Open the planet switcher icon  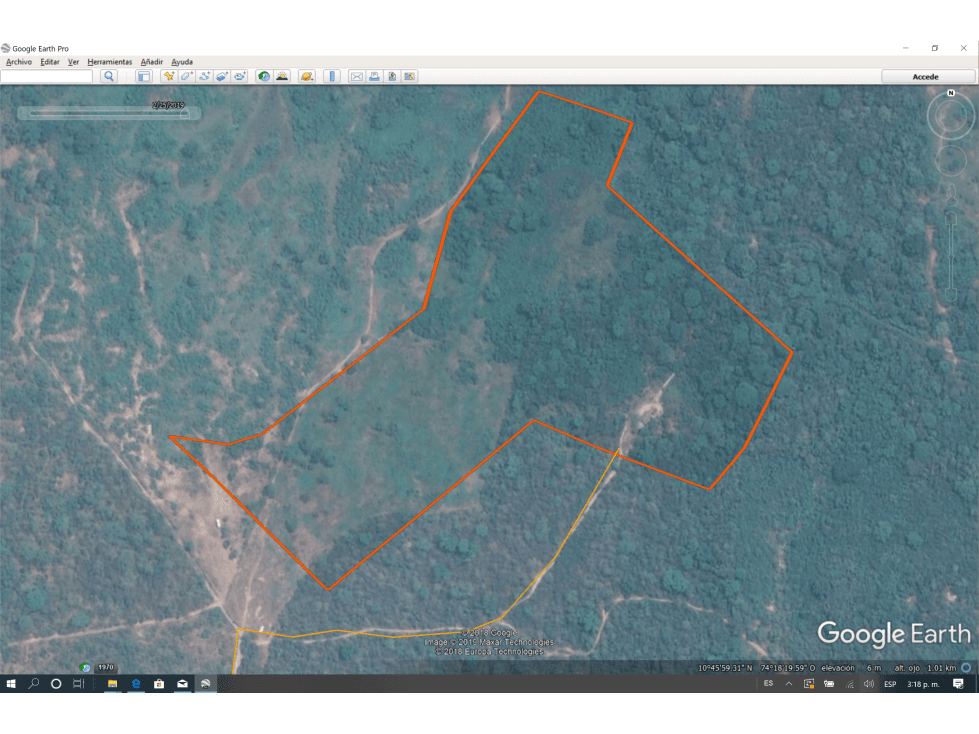point(307,76)
